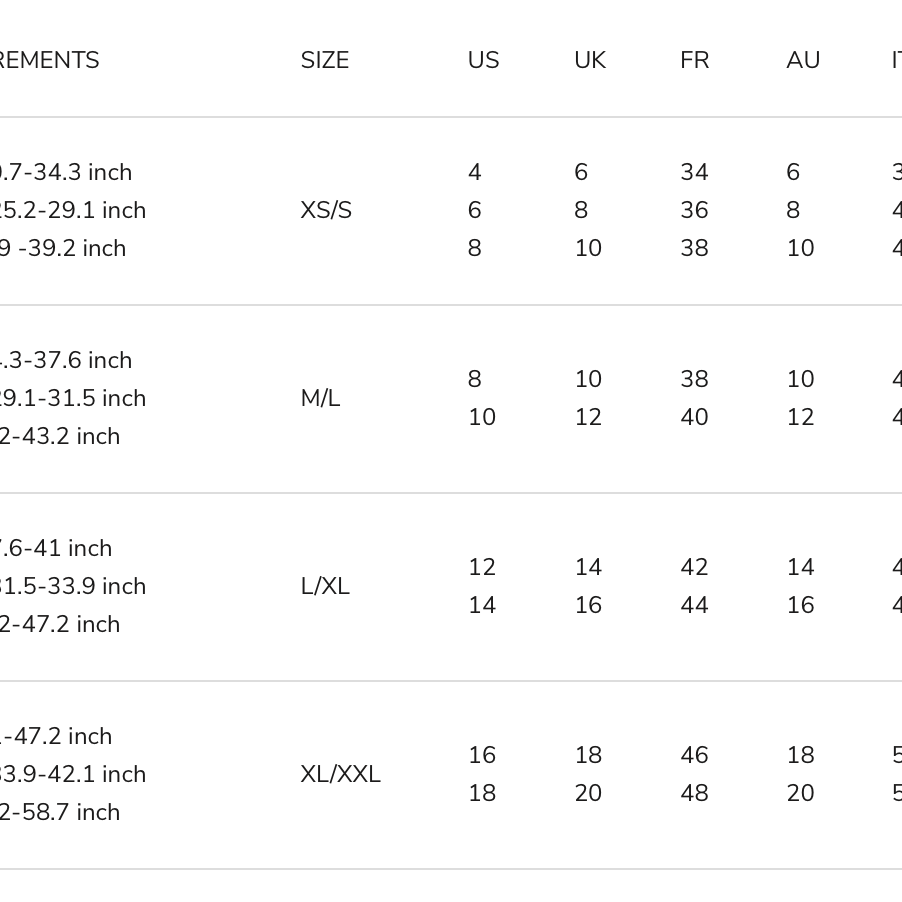Viewport: 902px width, 902px height.
Task: Select the XS/S size label
Action: [x=326, y=211]
